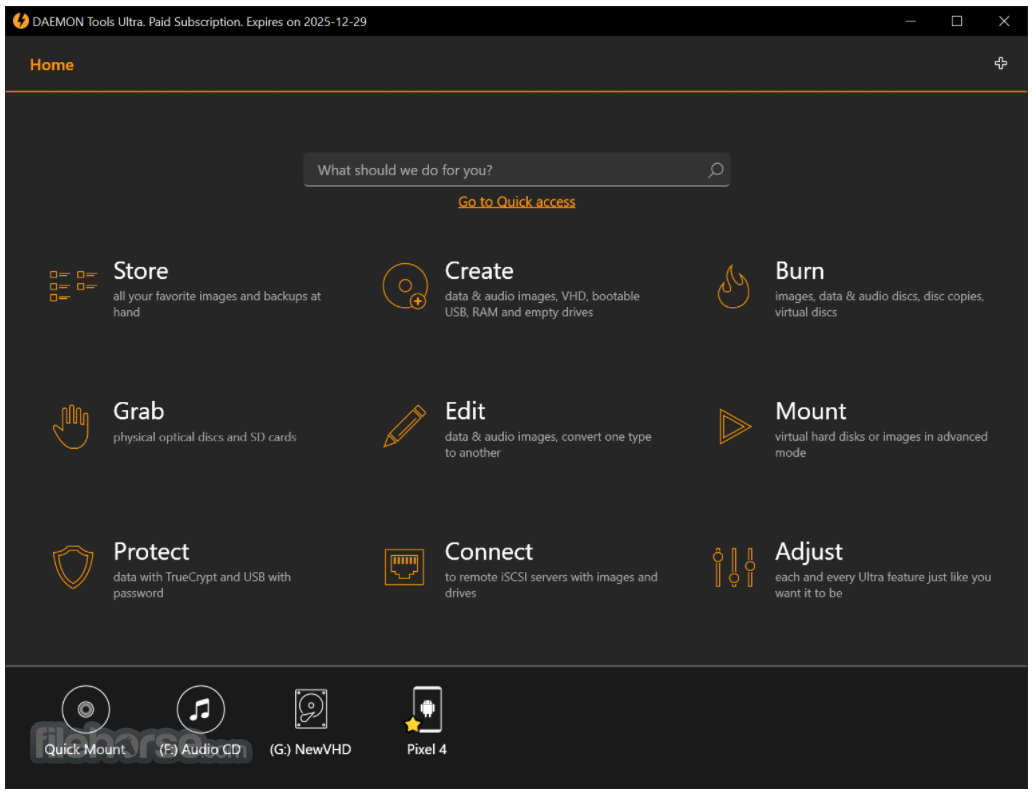The height and width of the screenshot is (794, 1033).
Task: Focus the 'What should we do for you?' field
Action: pyautogui.click(x=516, y=170)
